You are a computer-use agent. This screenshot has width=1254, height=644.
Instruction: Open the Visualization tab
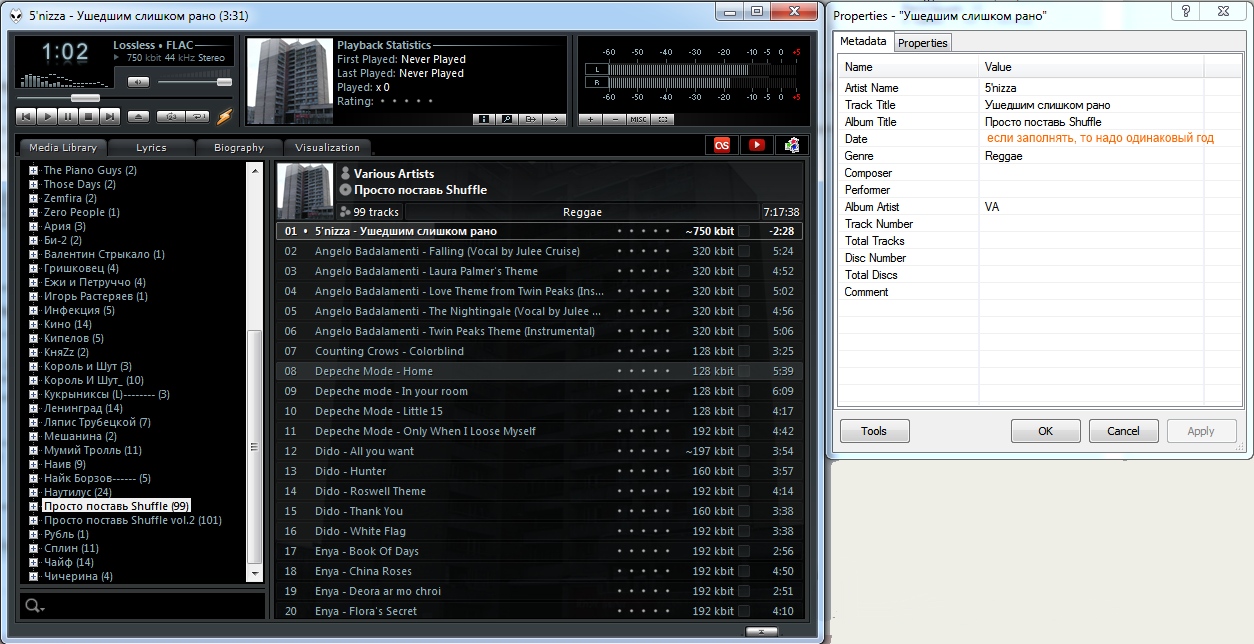(327, 147)
